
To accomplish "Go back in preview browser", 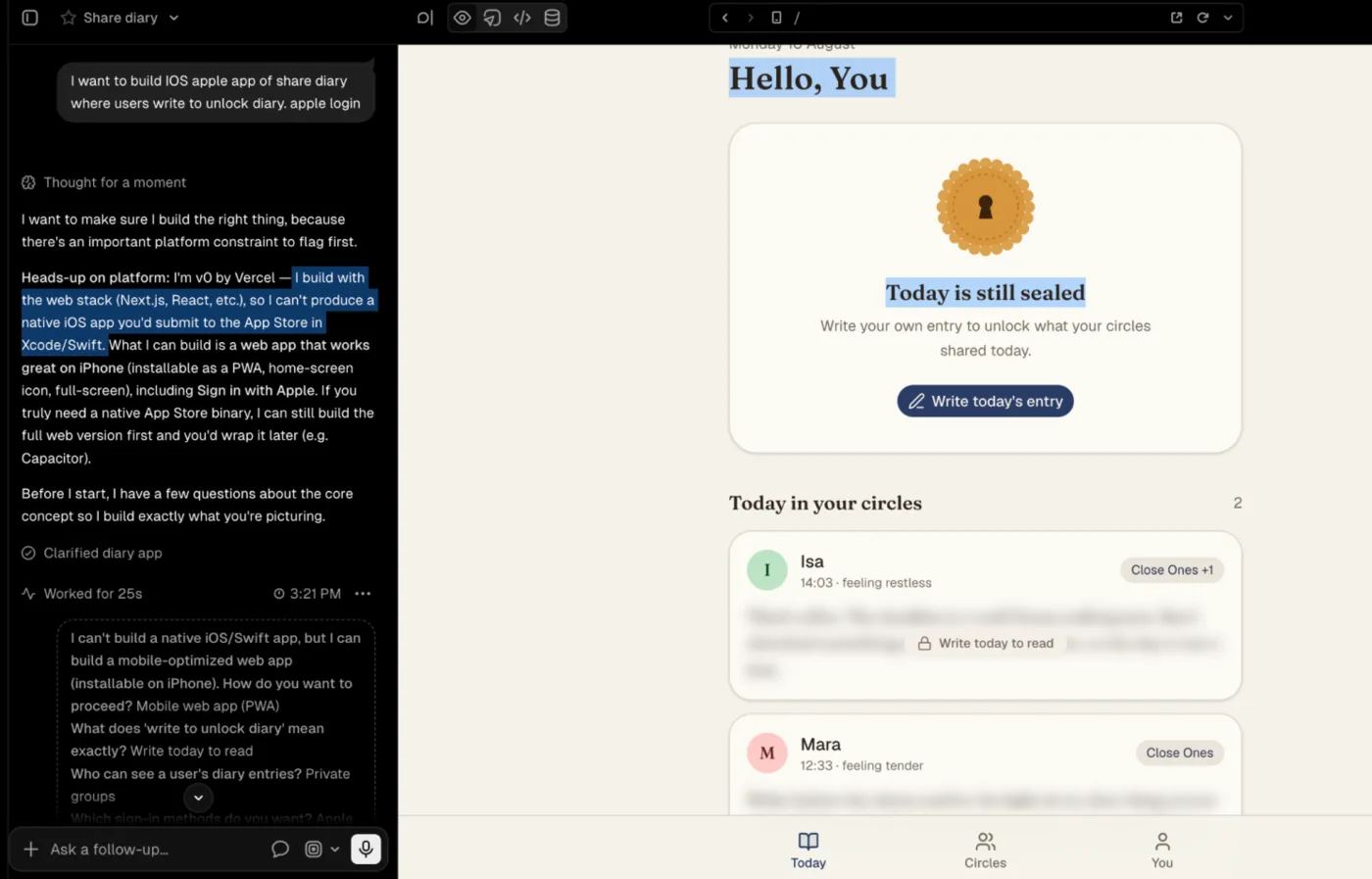I will 725,18.
